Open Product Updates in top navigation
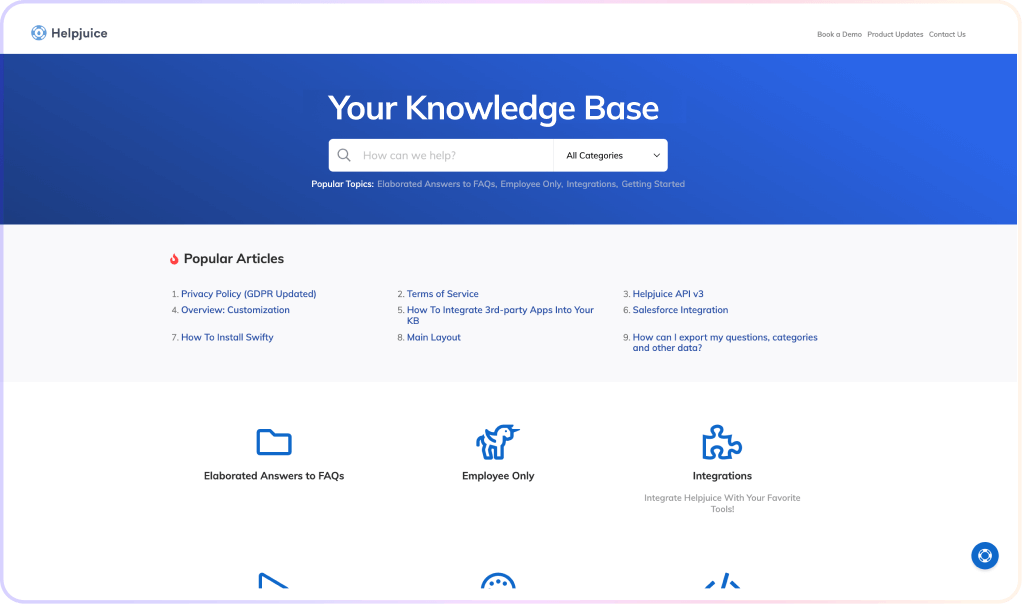This screenshot has height=604, width=1022. (895, 35)
